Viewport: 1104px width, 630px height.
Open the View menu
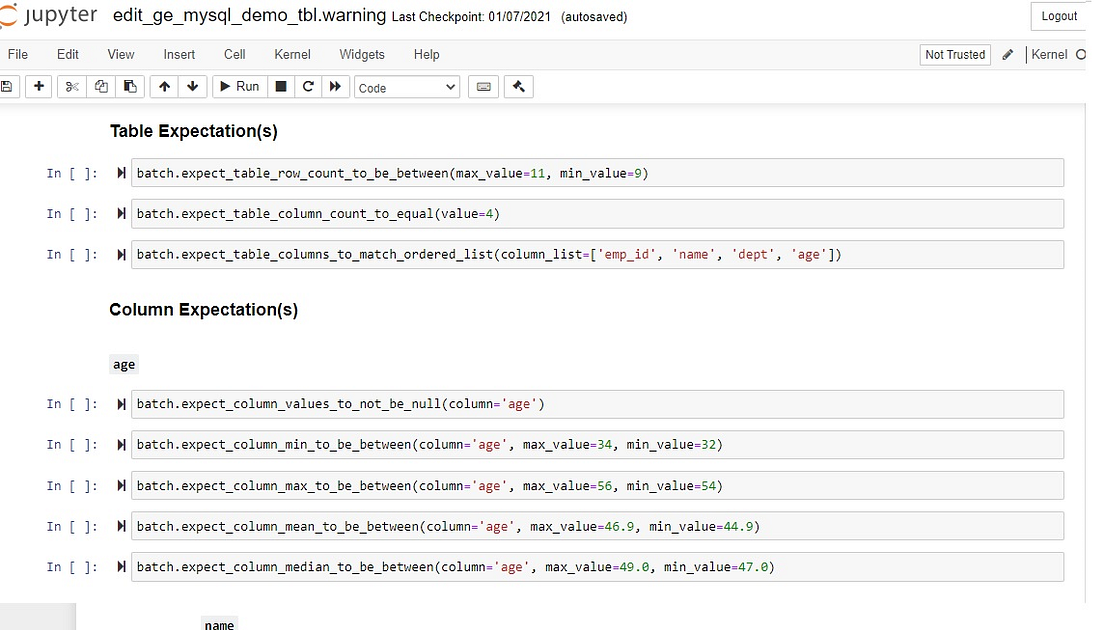[120, 54]
